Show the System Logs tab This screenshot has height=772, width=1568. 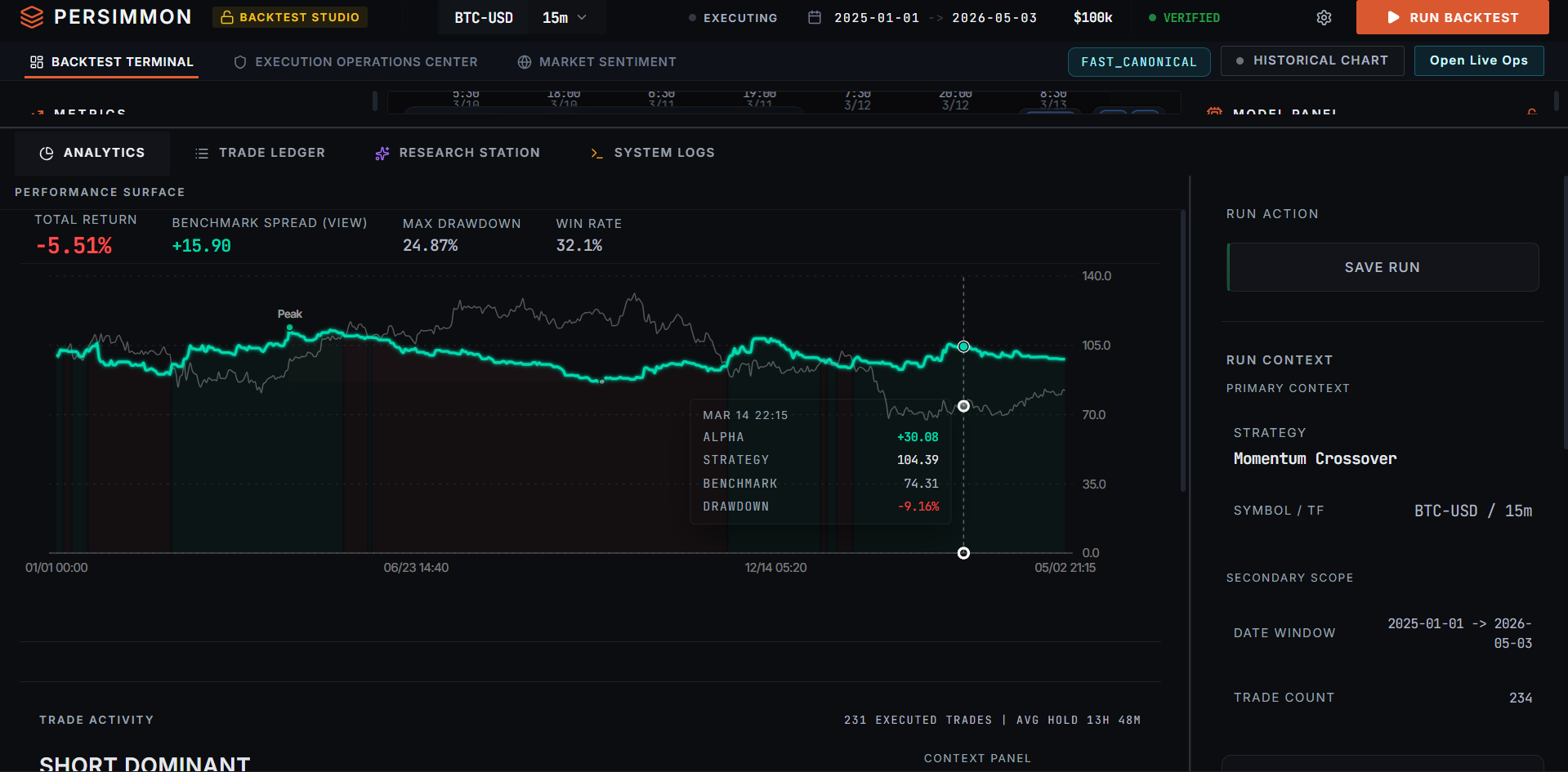[x=653, y=153]
